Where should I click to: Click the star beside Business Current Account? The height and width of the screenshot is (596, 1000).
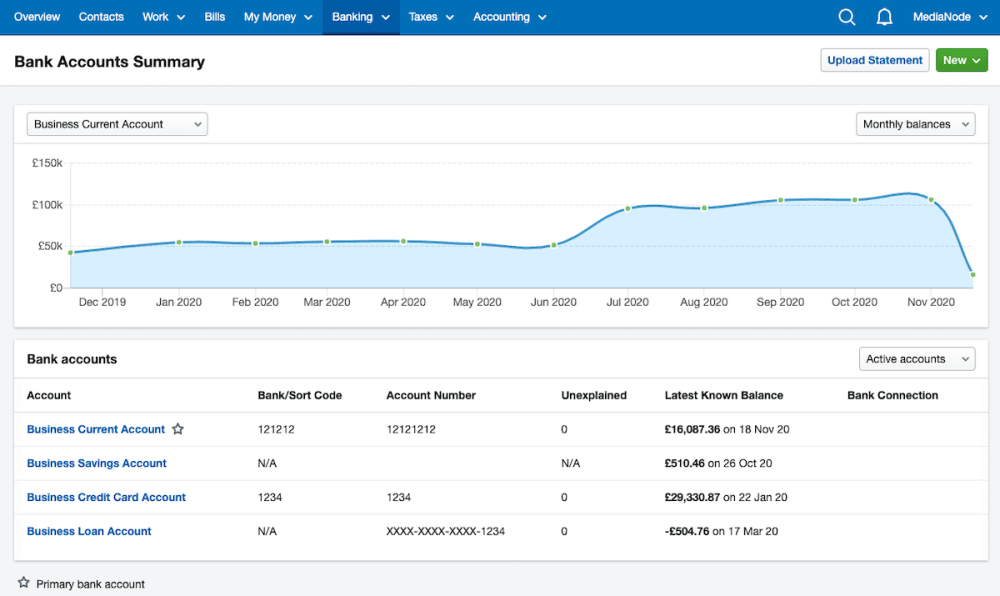[178, 429]
